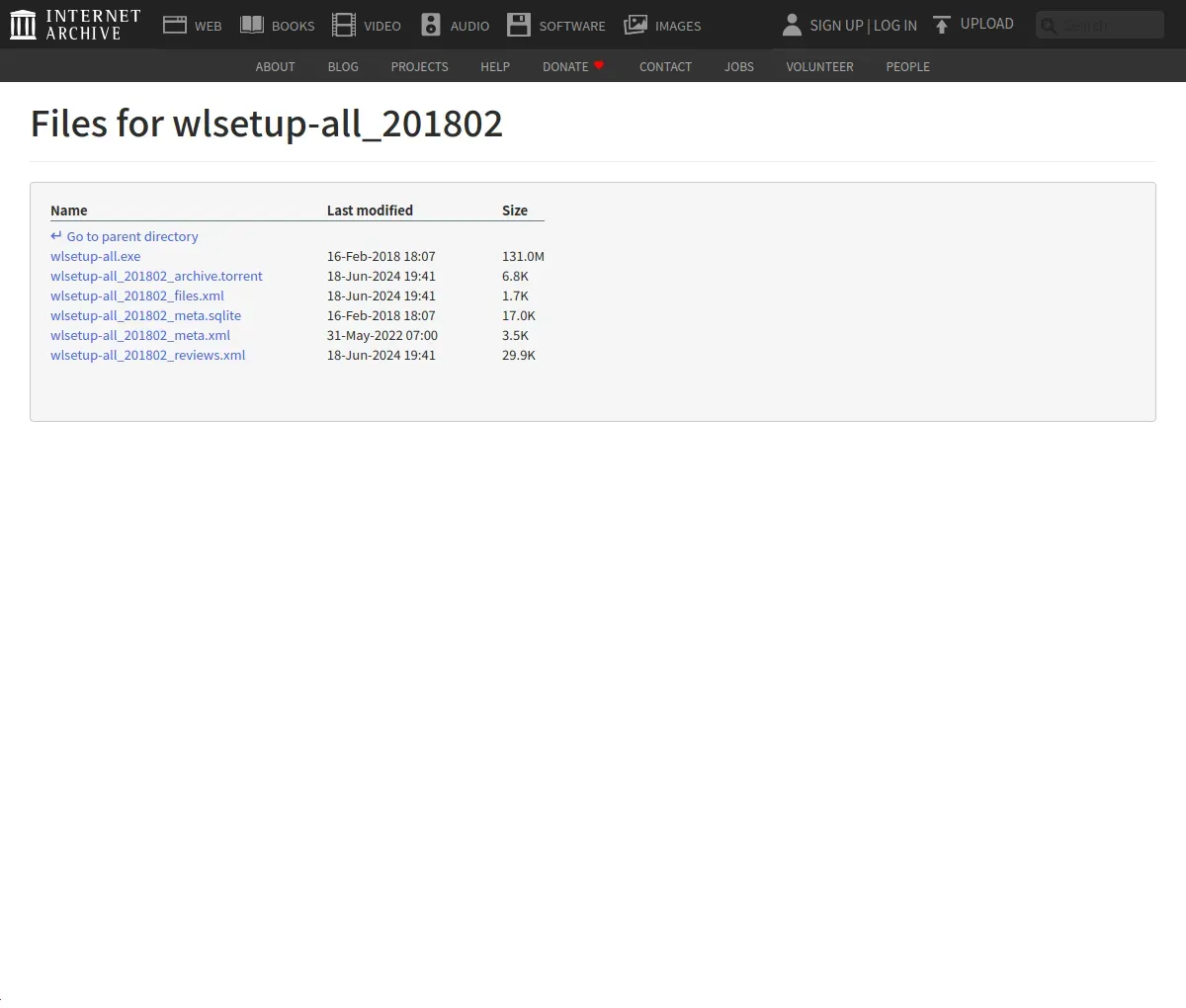Image resolution: width=1186 pixels, height=1008 pixels.
Task: Click the parent directory return arrow icon
Action: (56, 236)
